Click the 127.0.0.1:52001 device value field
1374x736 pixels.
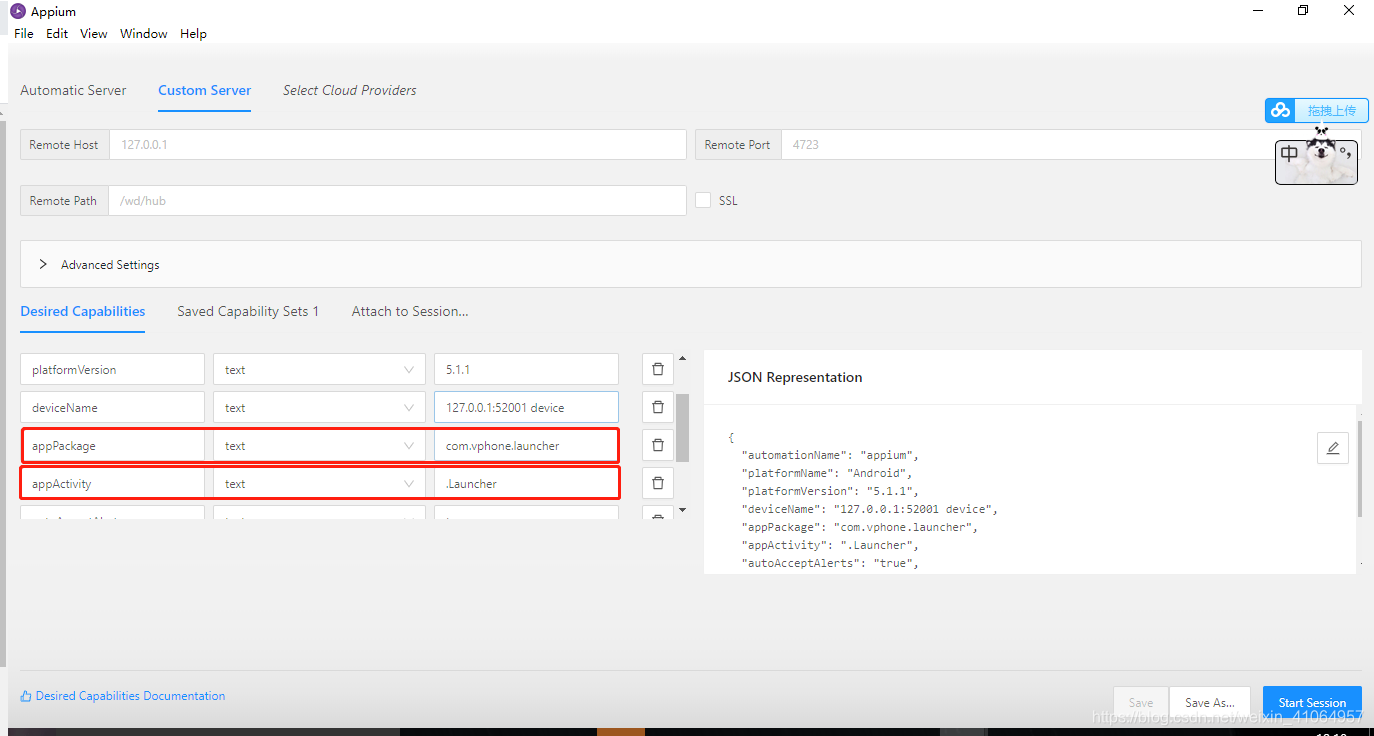pyautogui.click(x=526, y=407)
